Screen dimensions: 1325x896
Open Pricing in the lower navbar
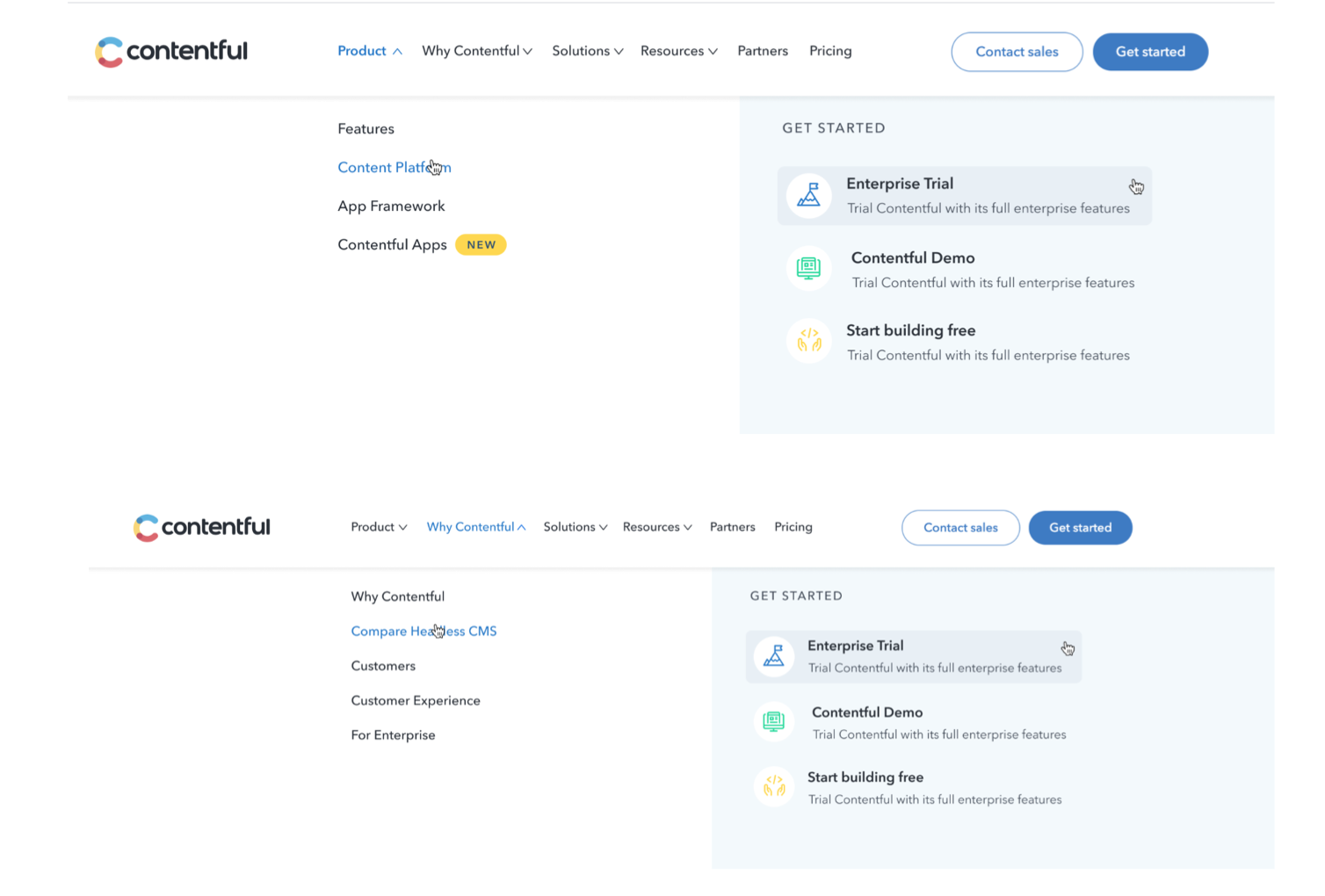(x=793, y=527)
